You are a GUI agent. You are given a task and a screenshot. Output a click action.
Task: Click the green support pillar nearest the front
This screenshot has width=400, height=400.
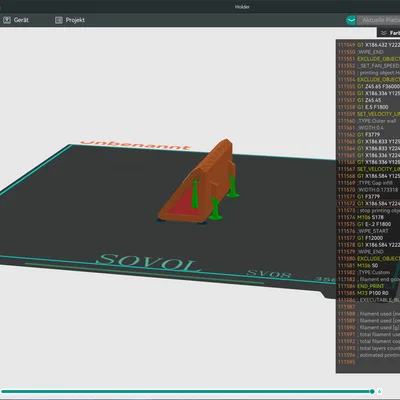[216, 208]
